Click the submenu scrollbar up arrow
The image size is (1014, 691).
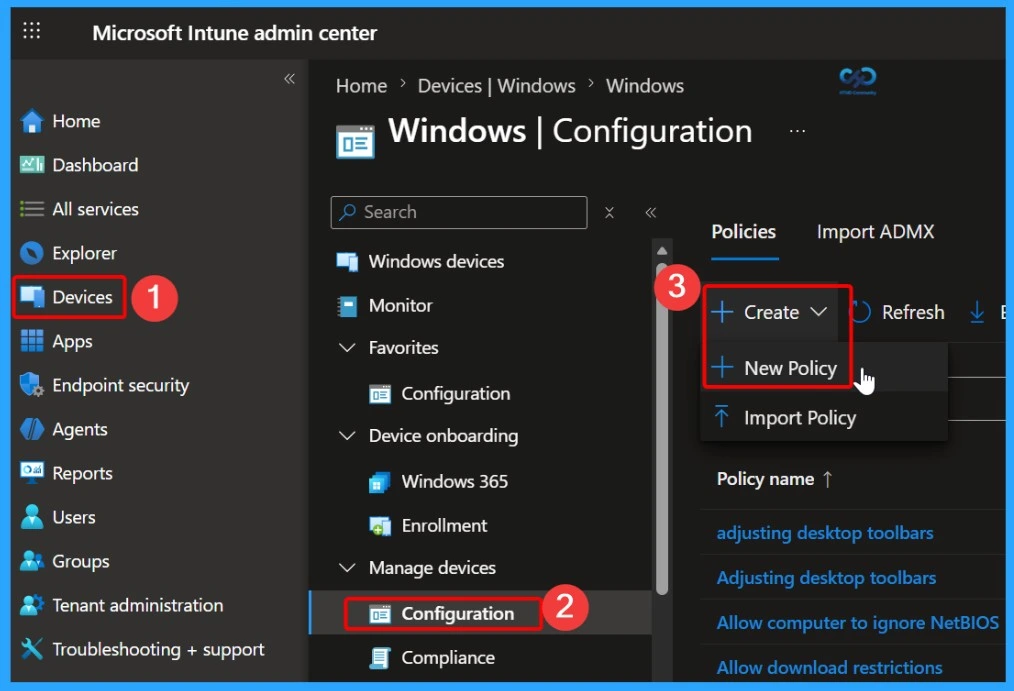coord(662,251)
